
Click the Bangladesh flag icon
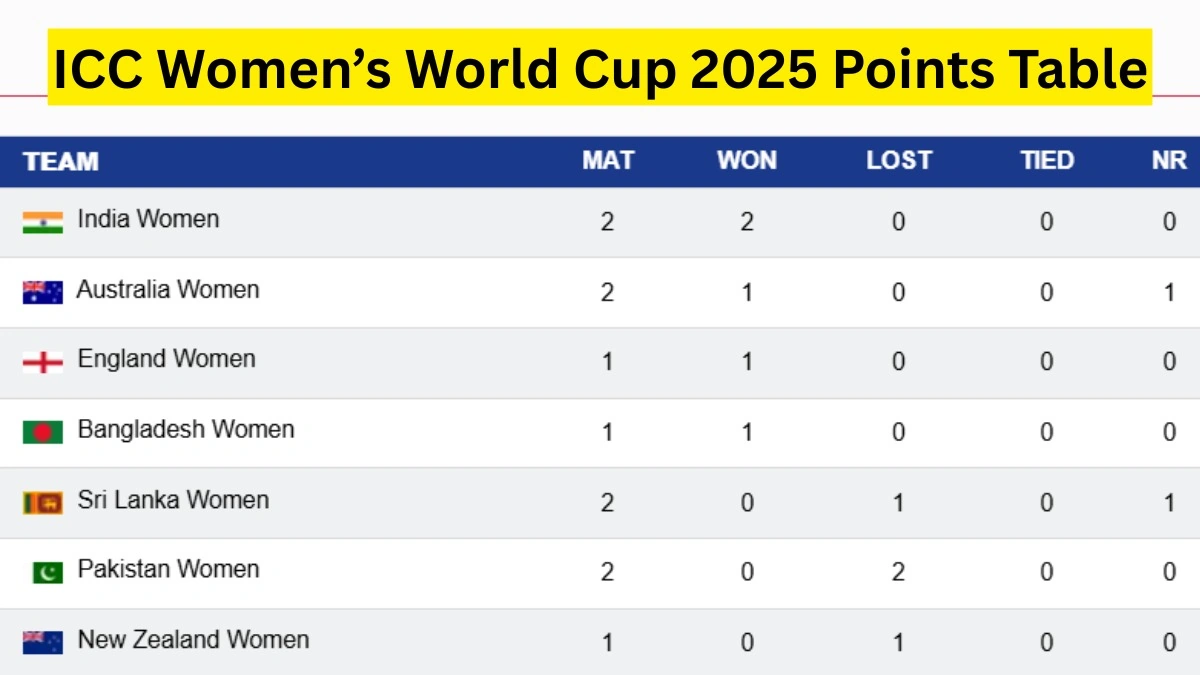[x=42, y=432]
